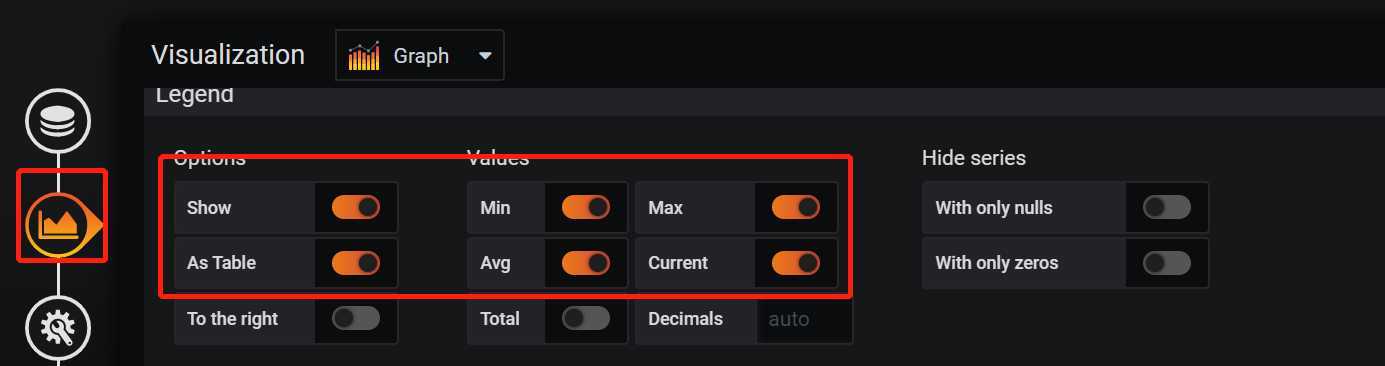Click the Graph bar-chart icon
The height and width of the screenshot is (366, 1385).
click(x=364, y=56)
